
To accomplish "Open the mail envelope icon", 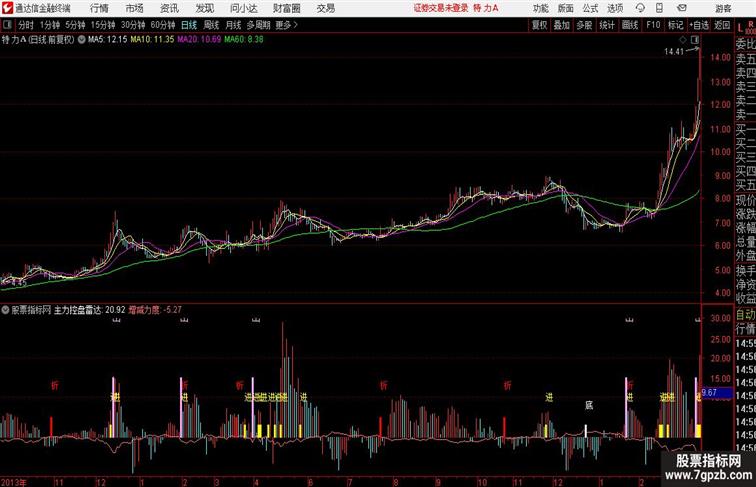I will [682, 8].
